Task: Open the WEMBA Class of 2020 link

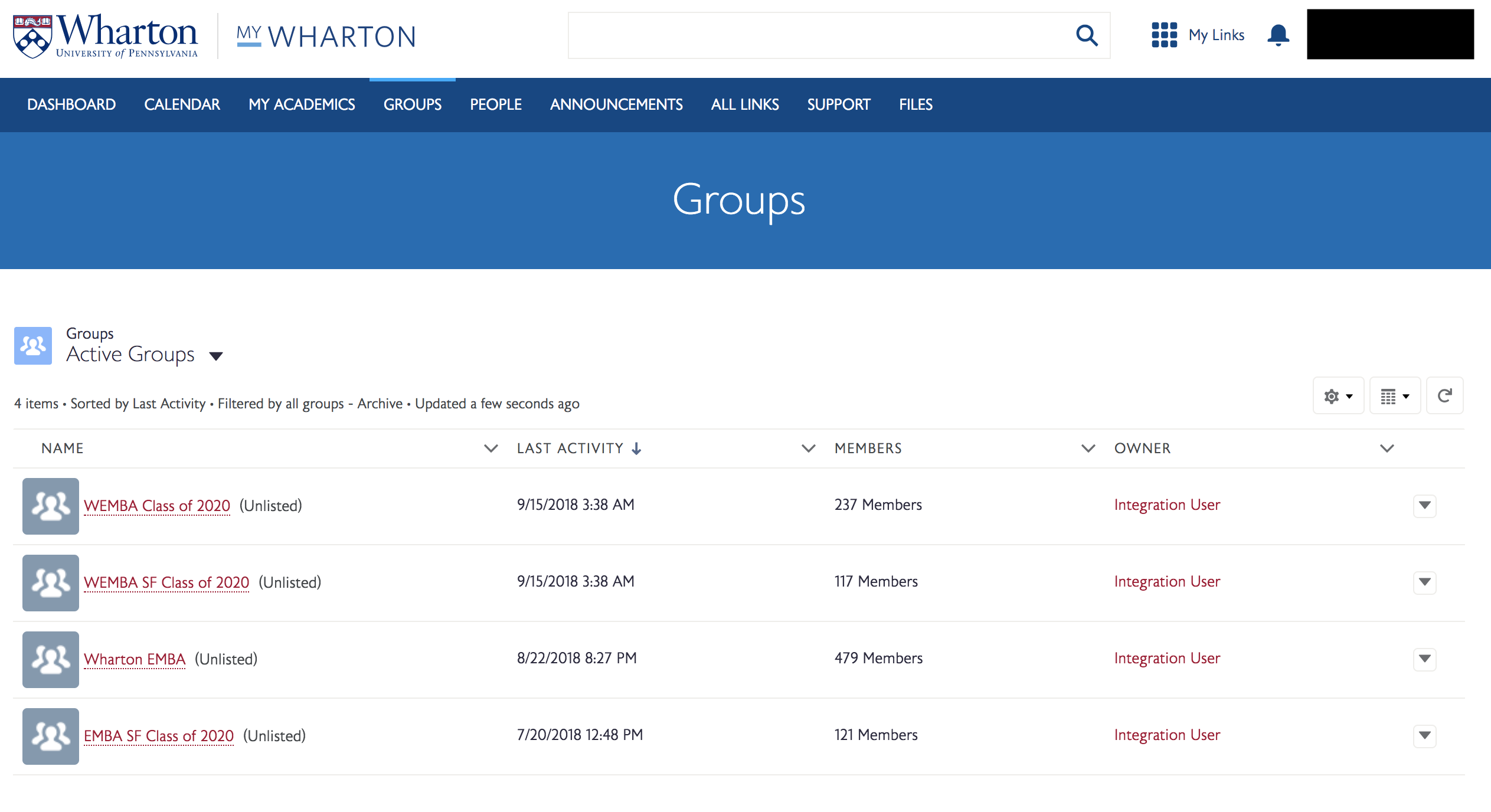Action: pos(157,506)
